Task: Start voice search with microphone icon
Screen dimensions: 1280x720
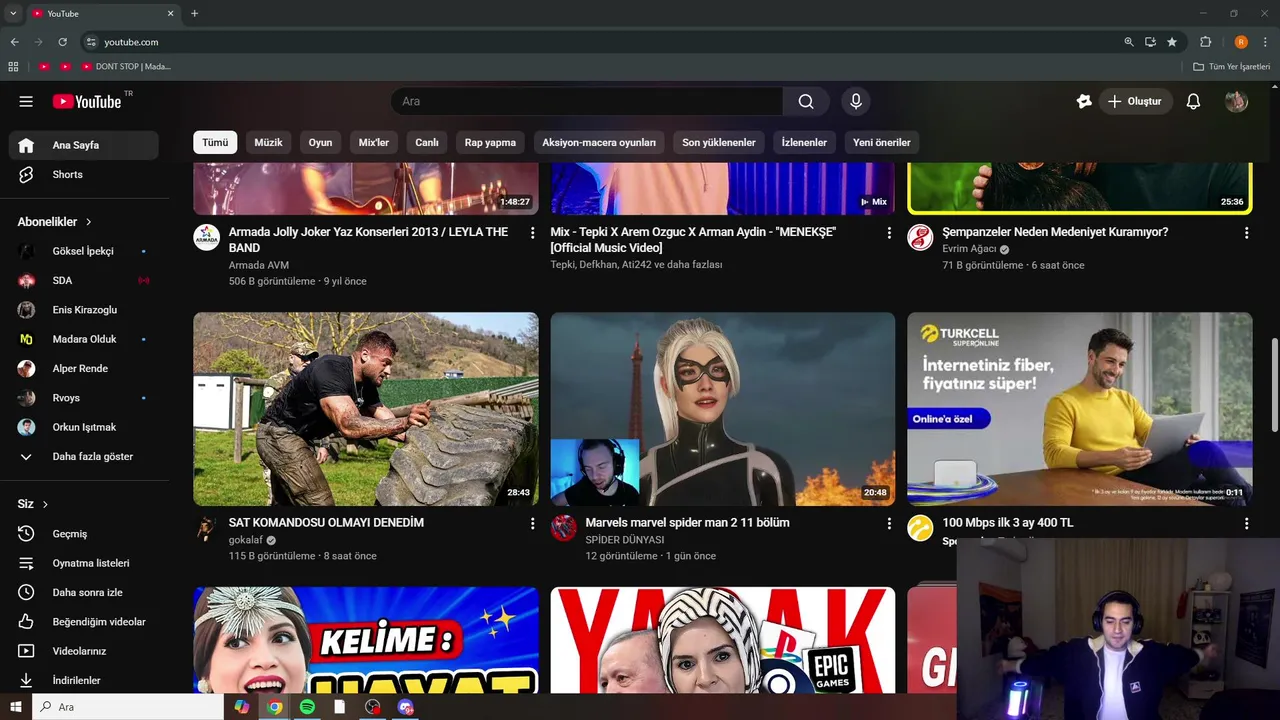Action: 855,101
